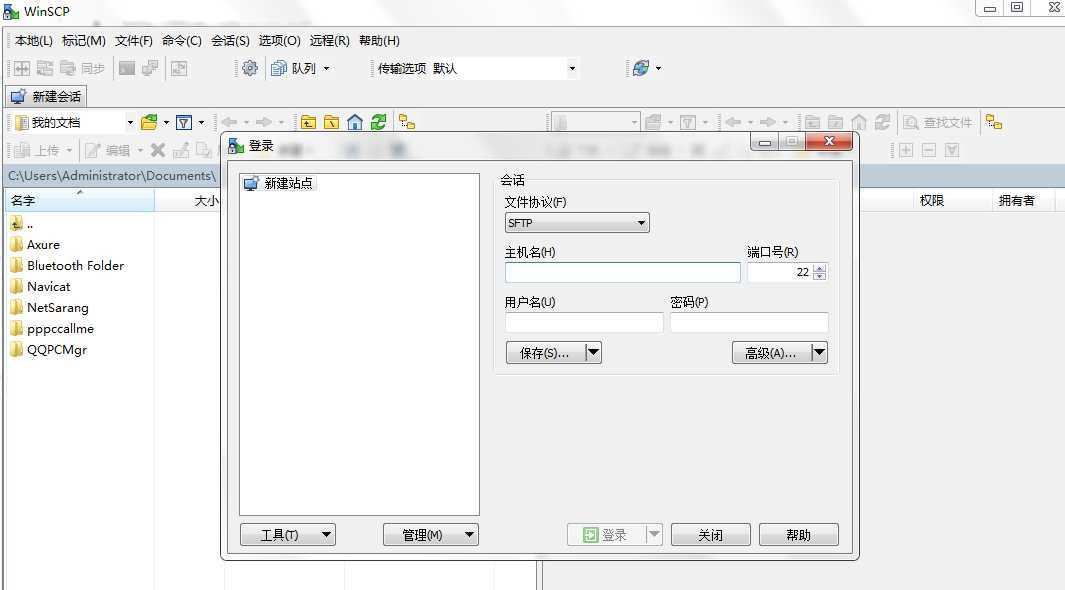The width and height of the screenshot is (1065, 590).
Task: Open the 文件协议 SFTP dropdown
Action: (577, 223)
